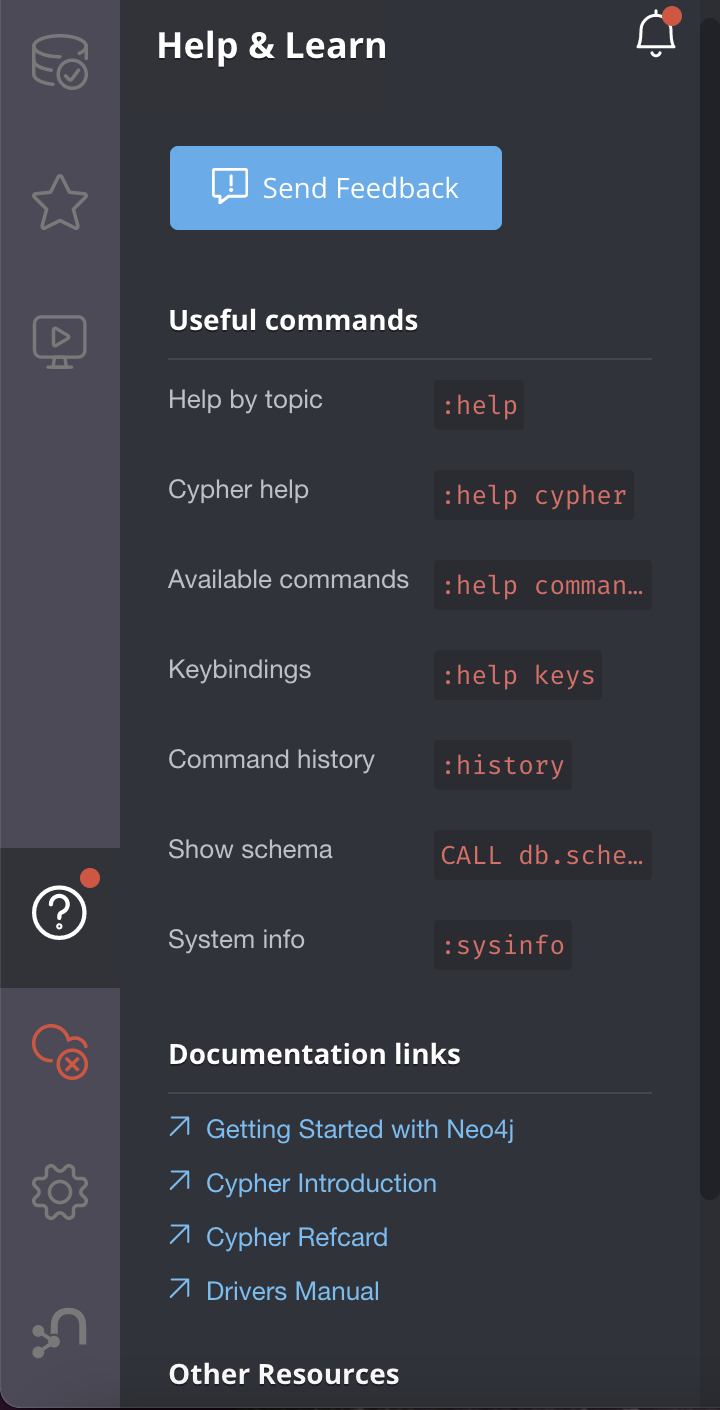Open the Drivers Manual link
Image resolution: width=720 pixels, height=1410 pixels.
point(292,1291)
